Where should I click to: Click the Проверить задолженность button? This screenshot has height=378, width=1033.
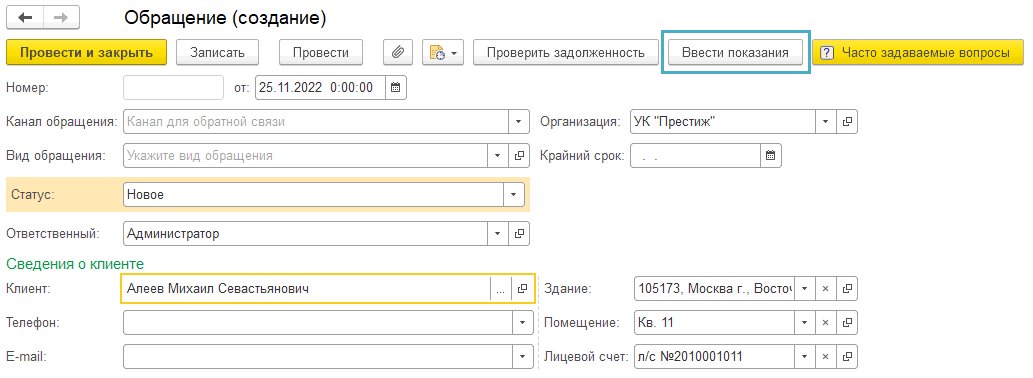566,53
